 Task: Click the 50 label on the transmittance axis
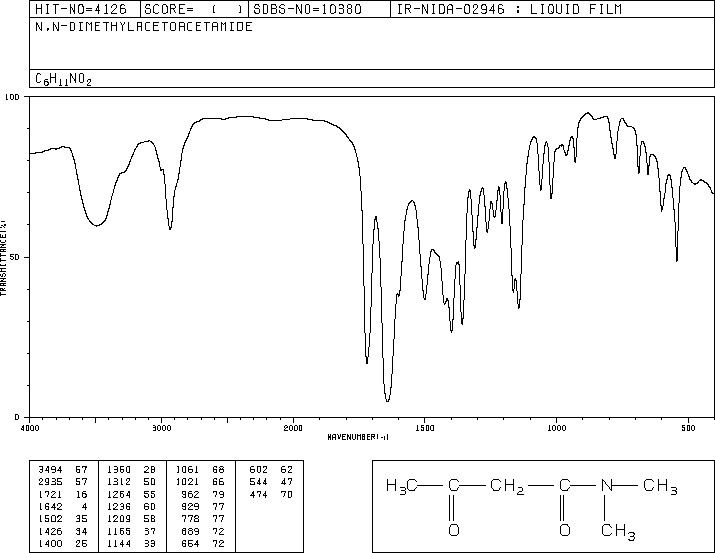coord(15,257)
